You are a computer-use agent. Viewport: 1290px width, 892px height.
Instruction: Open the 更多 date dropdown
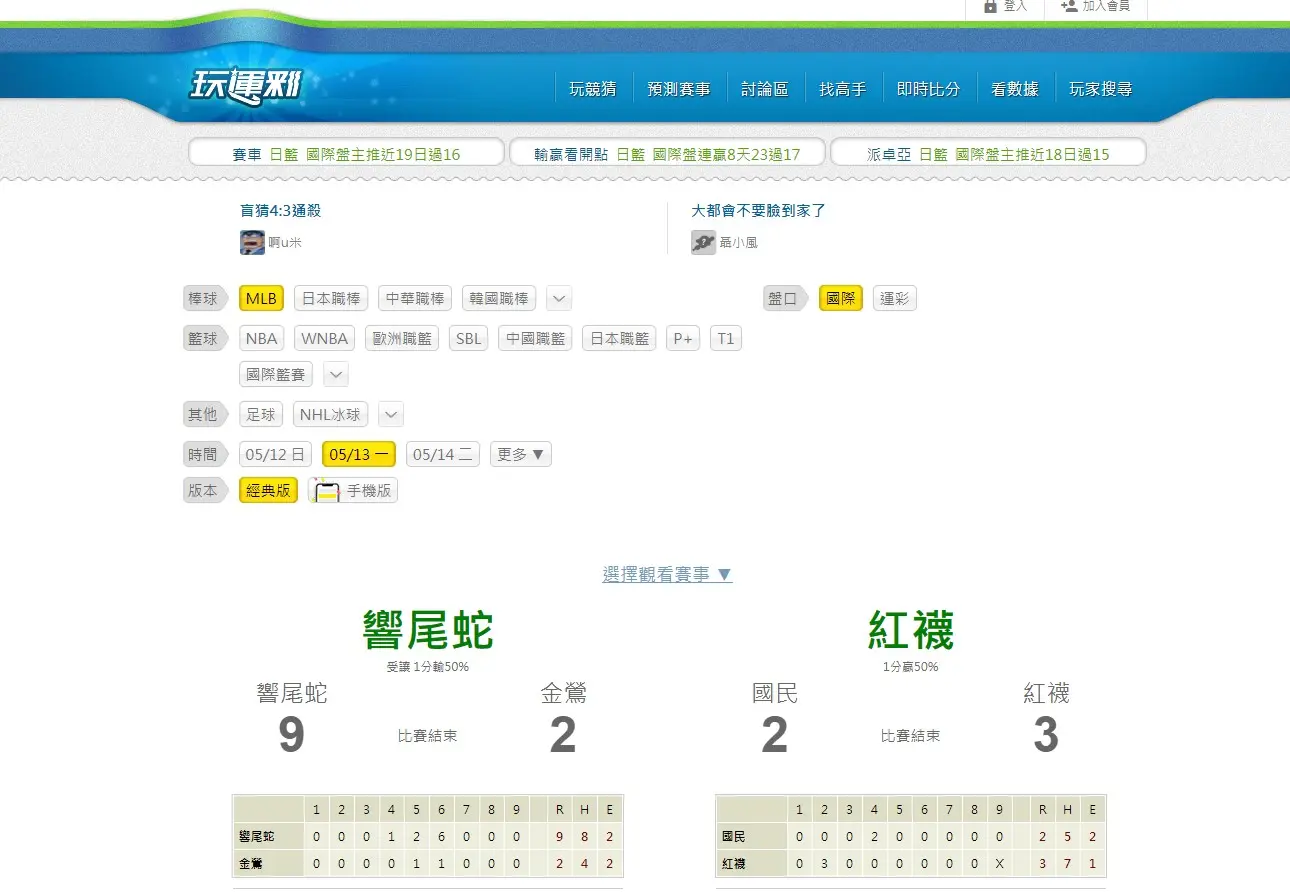[x=520, y=454]
